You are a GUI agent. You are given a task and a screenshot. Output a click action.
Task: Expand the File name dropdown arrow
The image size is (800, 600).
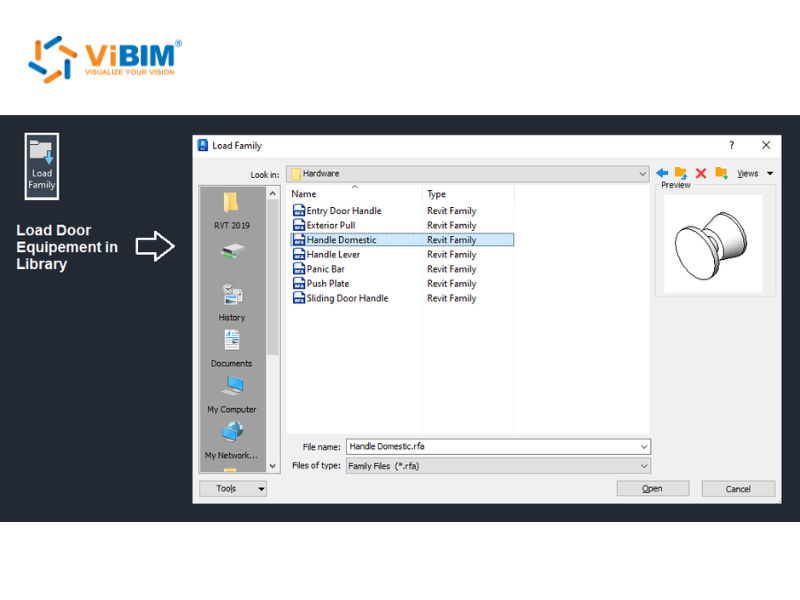644,447
